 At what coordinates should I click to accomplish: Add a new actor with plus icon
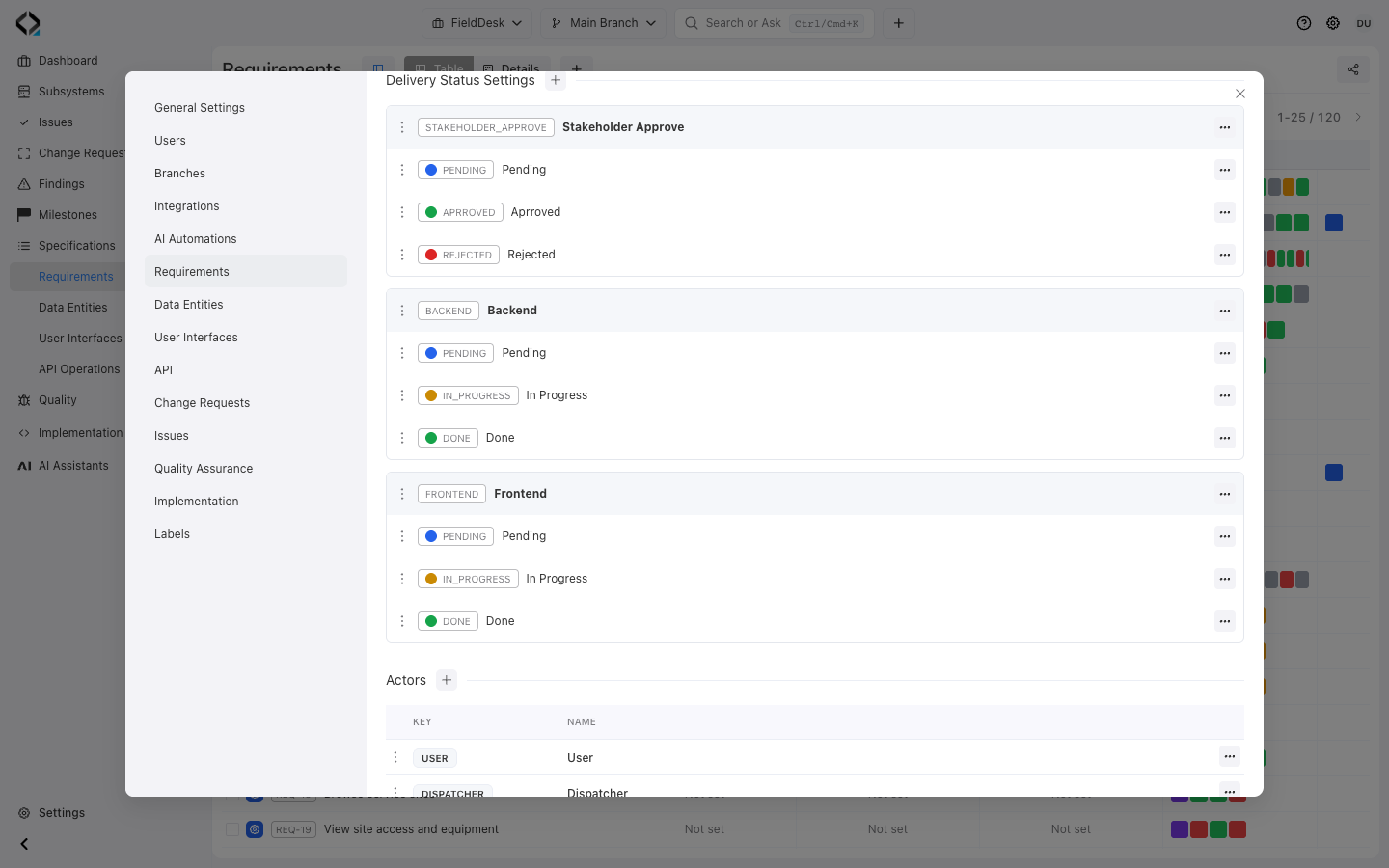click(x=447, y=680)
